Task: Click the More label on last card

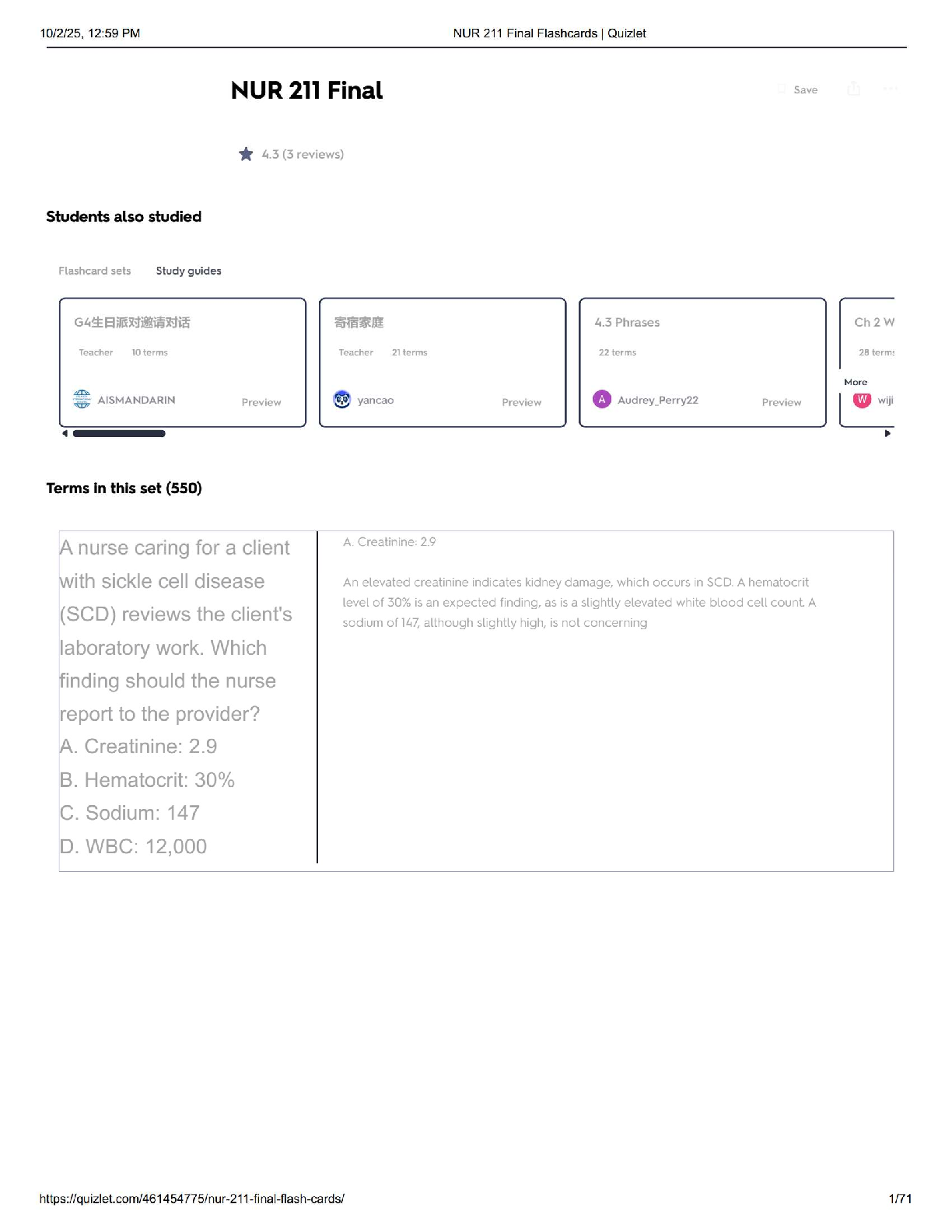Action: pyautogui.click(x=856, y=382)
